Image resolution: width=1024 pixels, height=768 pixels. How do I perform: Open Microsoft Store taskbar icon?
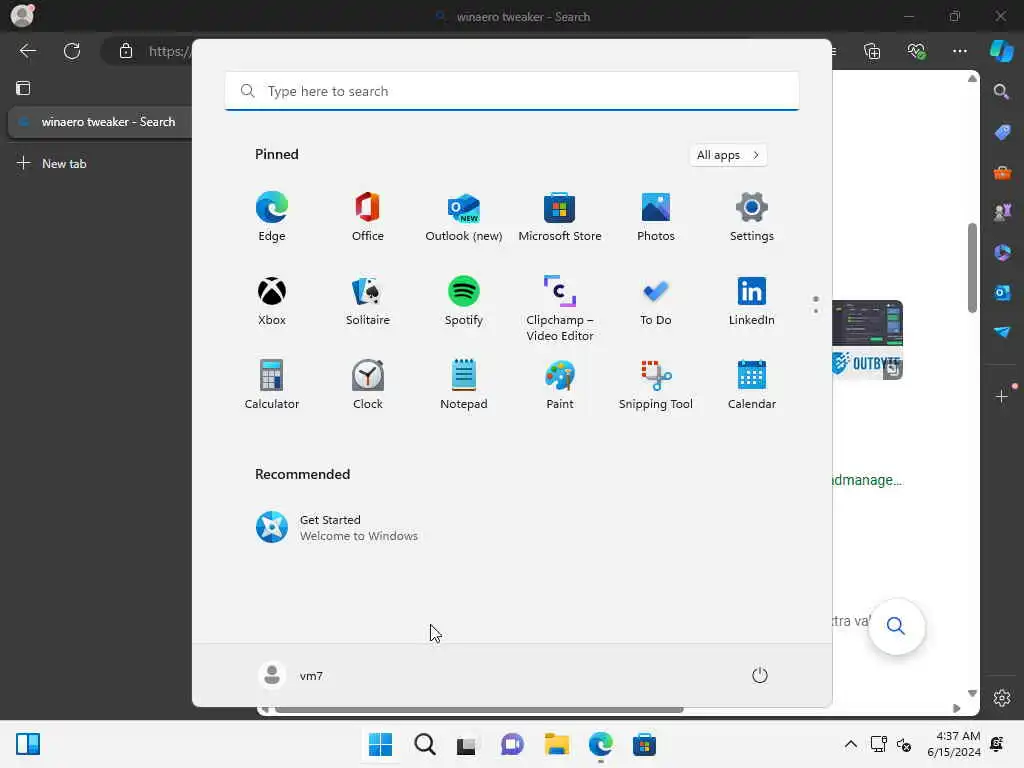pos(645,744)
